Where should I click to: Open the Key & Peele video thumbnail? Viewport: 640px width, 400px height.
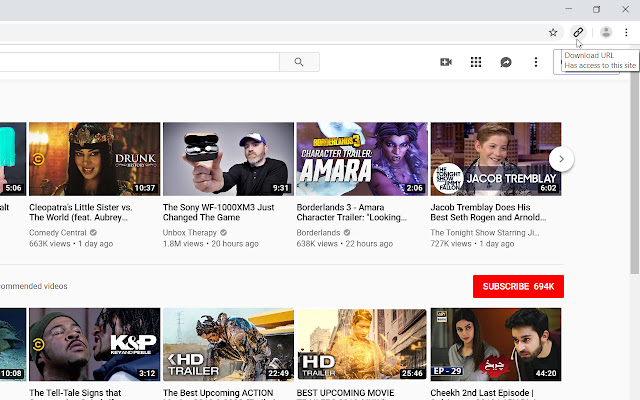(x=94, y=344)
